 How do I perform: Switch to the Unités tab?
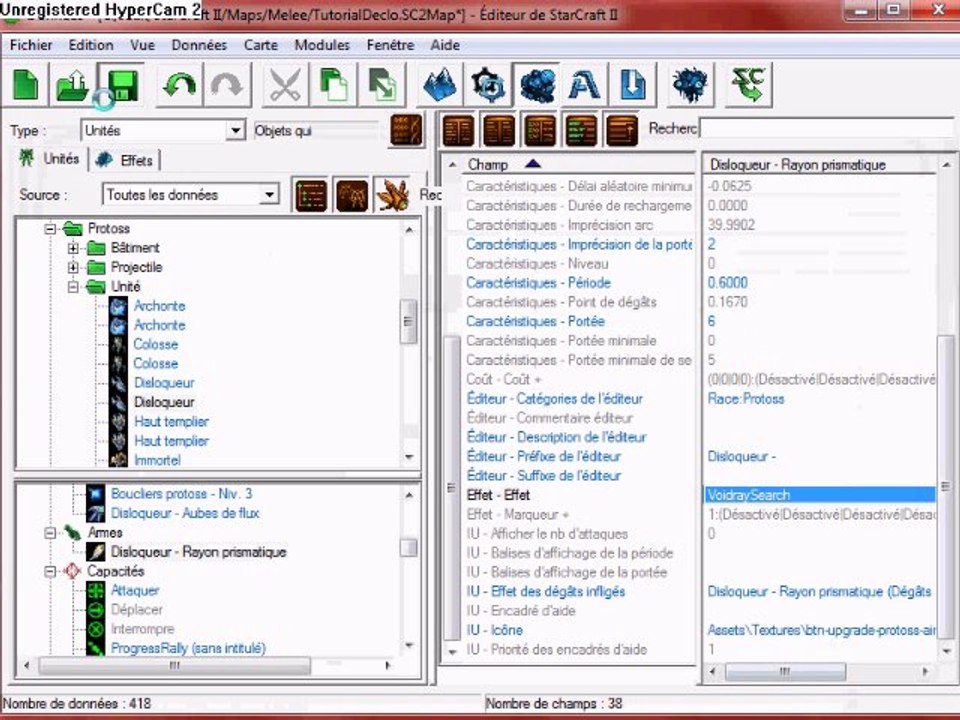[50, 159]
